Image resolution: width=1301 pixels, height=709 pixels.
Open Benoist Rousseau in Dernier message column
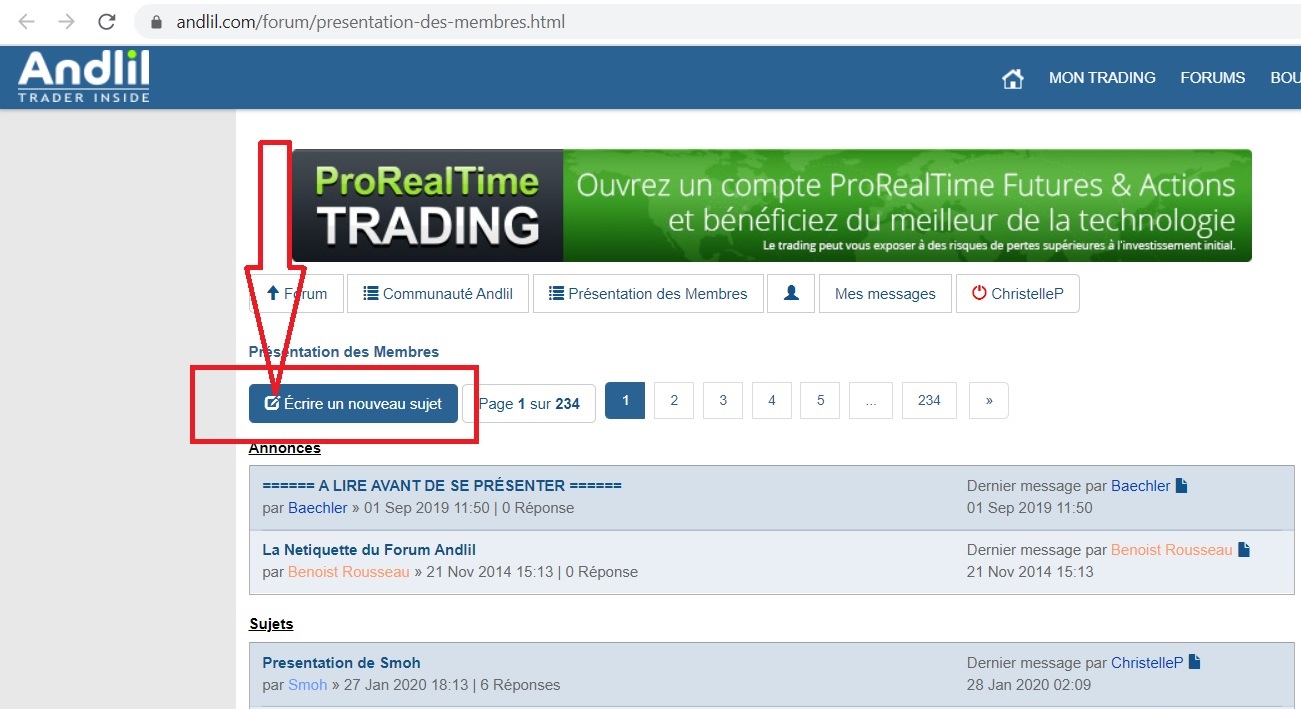[x=1172, y=550]
